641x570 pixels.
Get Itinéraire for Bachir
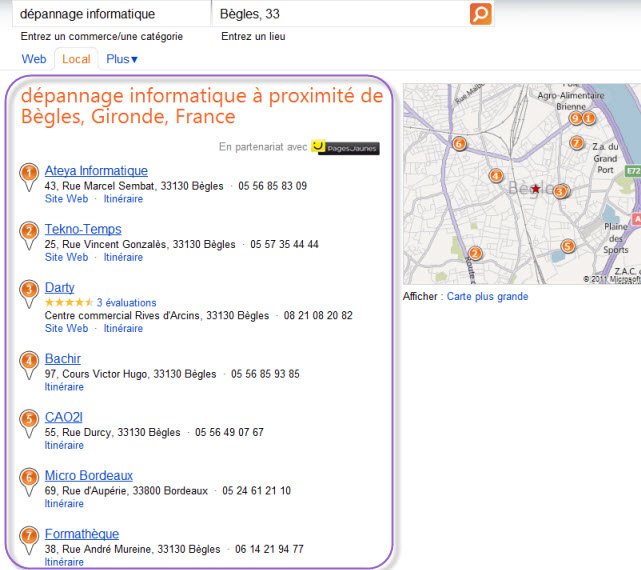[64, 387]
